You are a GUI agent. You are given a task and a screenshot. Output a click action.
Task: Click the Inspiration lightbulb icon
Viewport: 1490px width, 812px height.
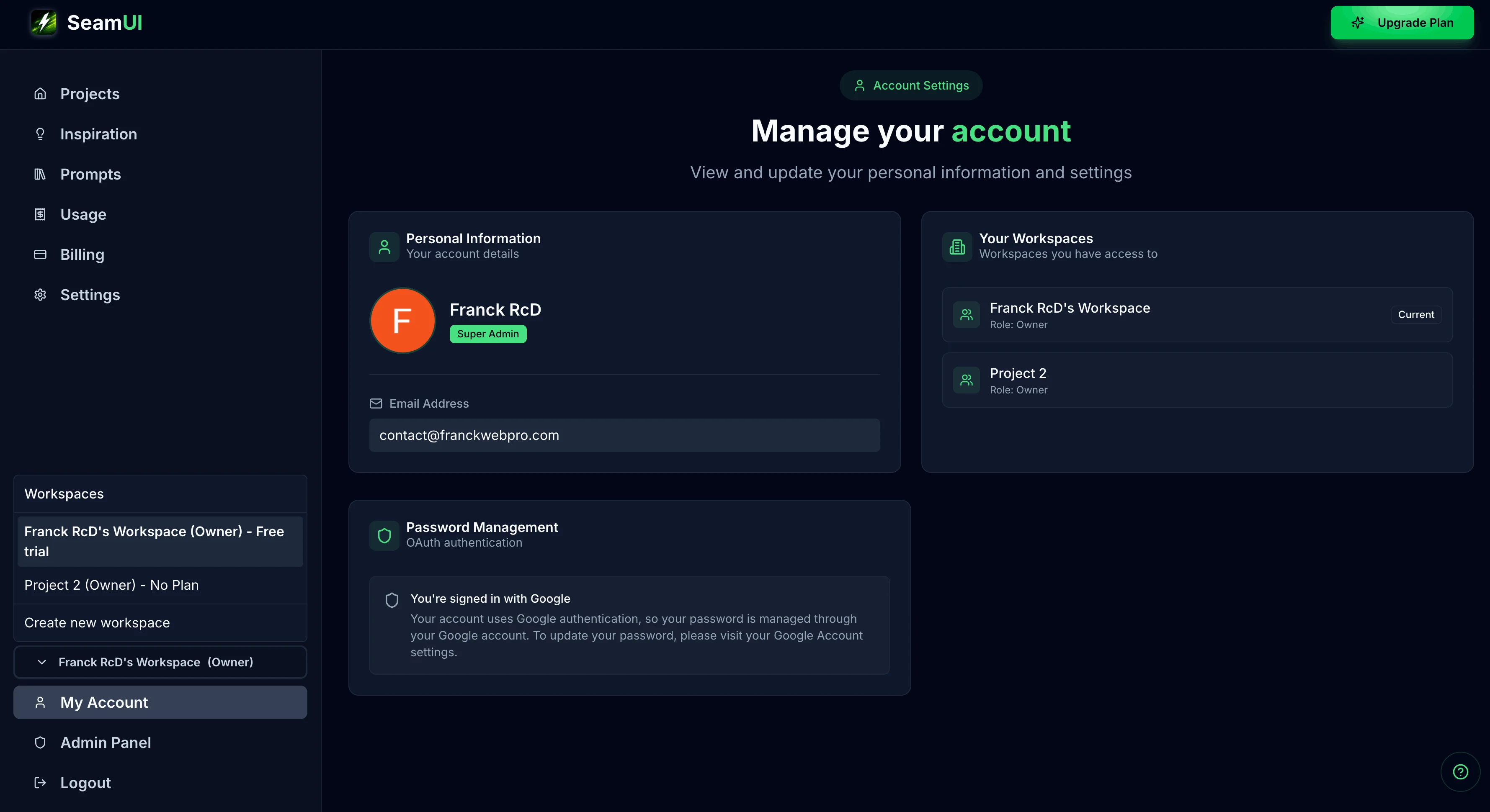point(40,134)
